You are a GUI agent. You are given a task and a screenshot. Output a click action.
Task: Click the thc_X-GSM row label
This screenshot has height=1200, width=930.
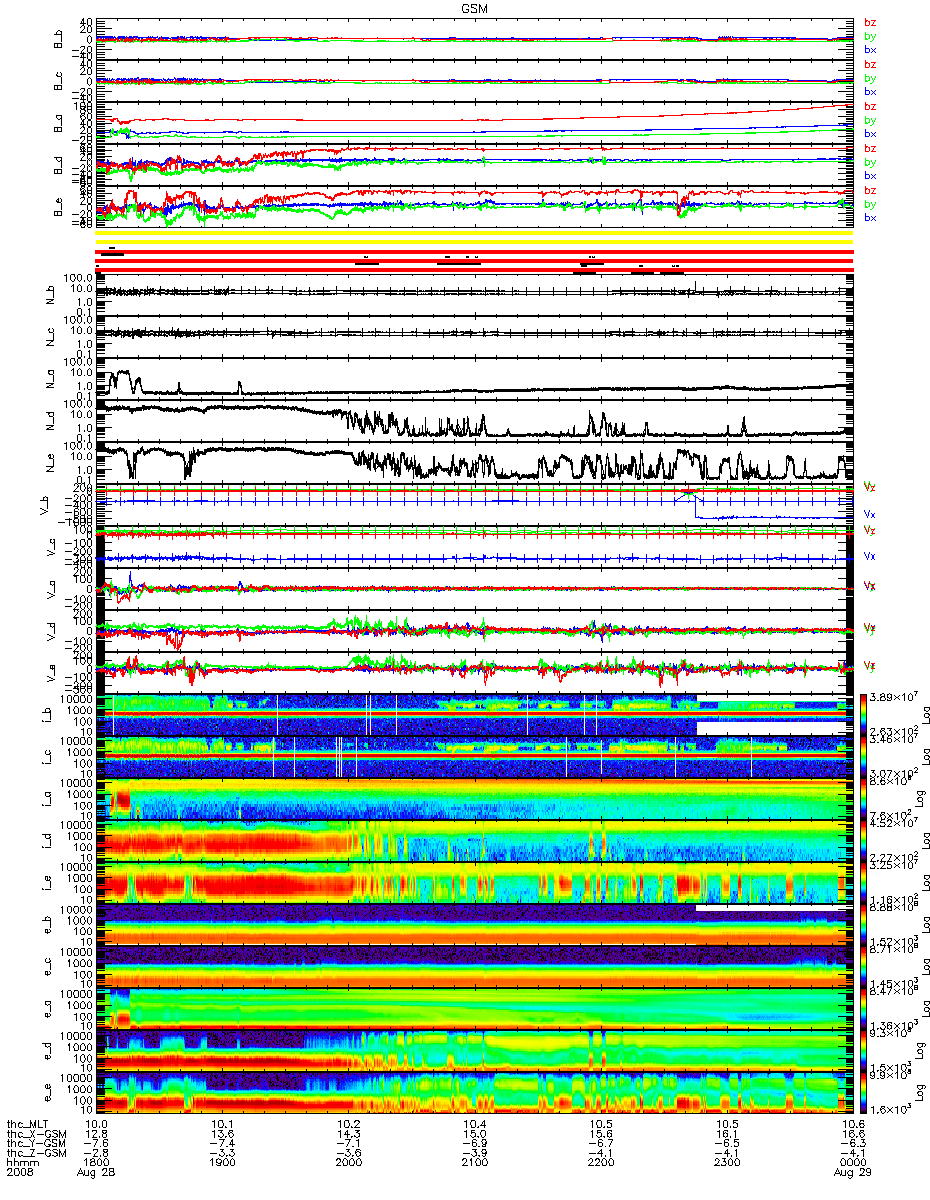pyautogui.click(x=35, y=1134)
